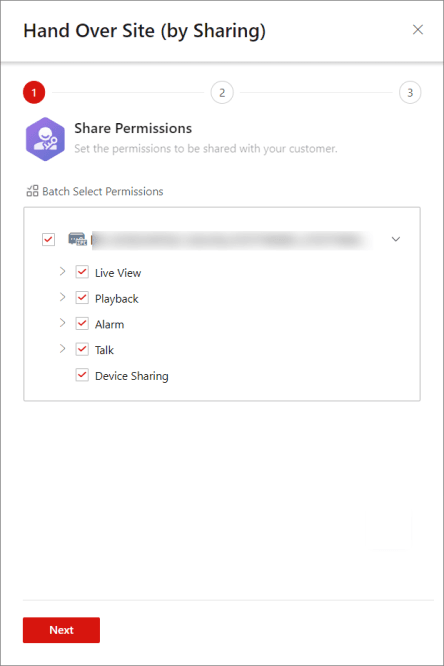Viewport: 444px width, 666px height.
Task: Click the device recorder icon in list
Action: tap(78, 239)
